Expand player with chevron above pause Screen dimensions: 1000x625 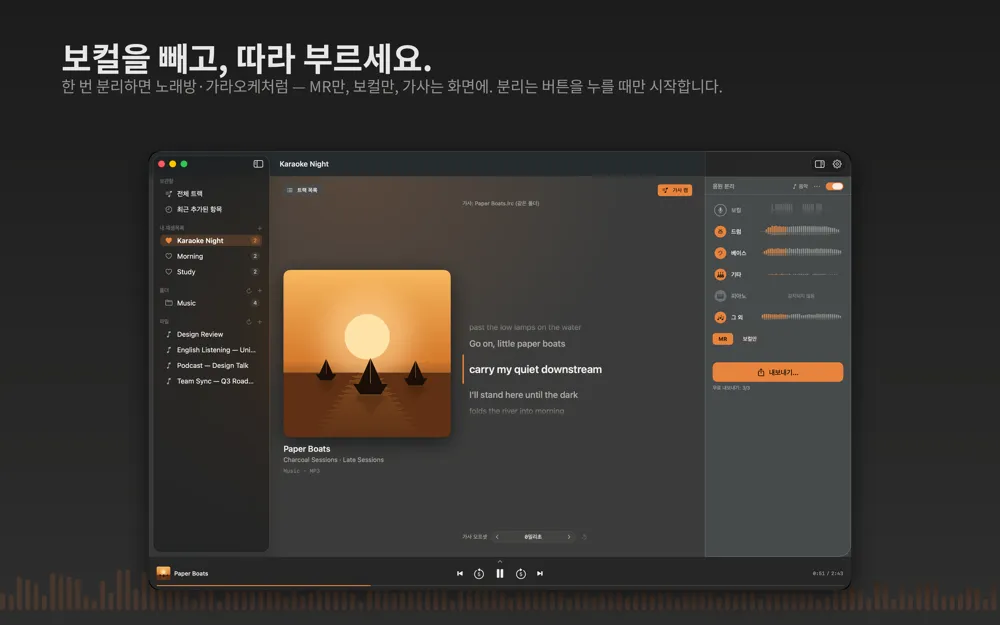click(500, 561)
